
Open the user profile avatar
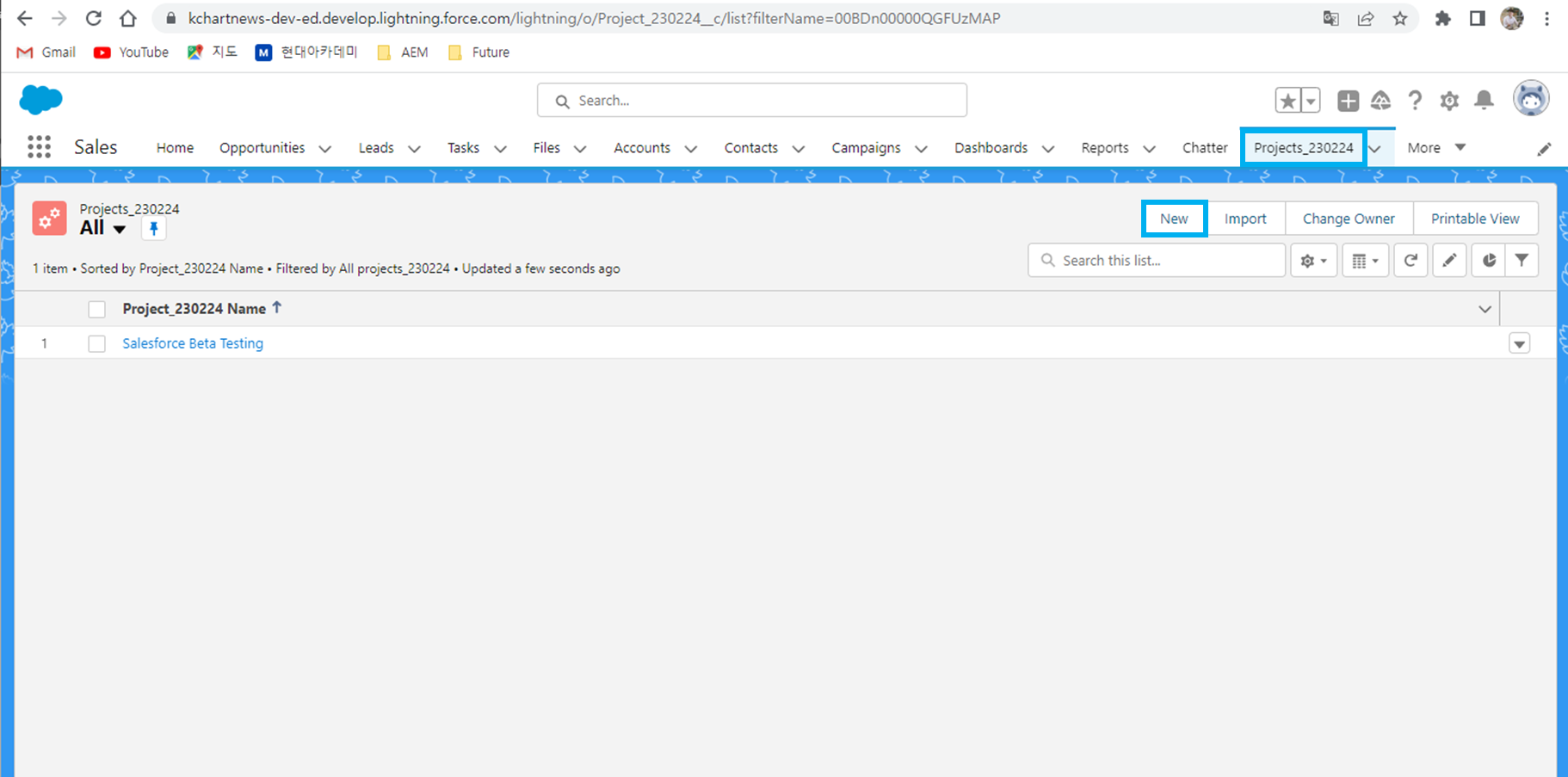(x=1531, y=99)
